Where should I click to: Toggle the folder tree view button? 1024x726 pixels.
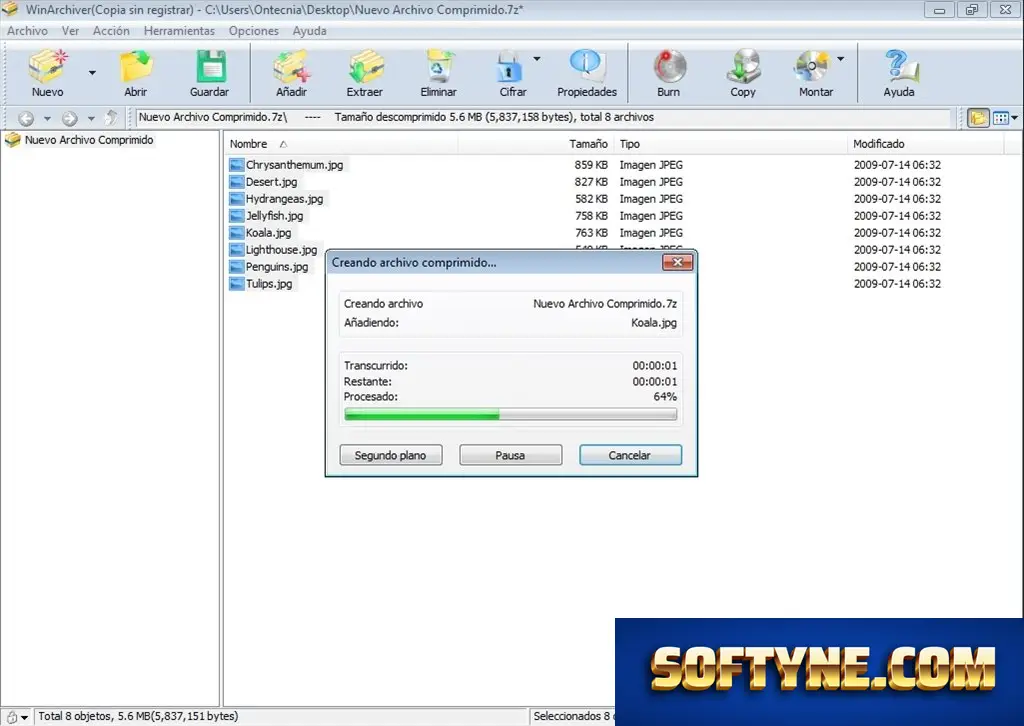coord(978,118)
